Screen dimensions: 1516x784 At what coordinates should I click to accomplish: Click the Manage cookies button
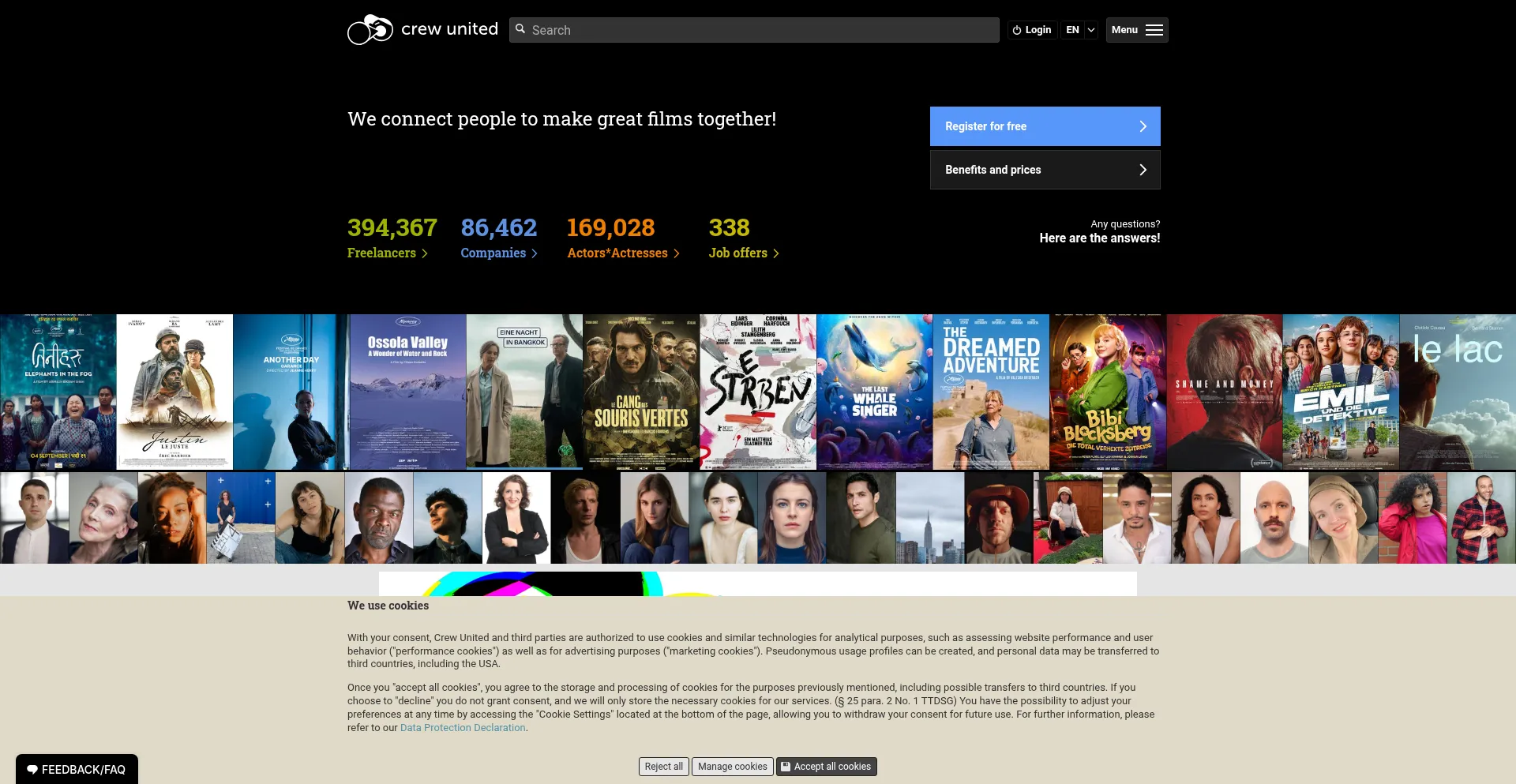click(x=733, y=767)
